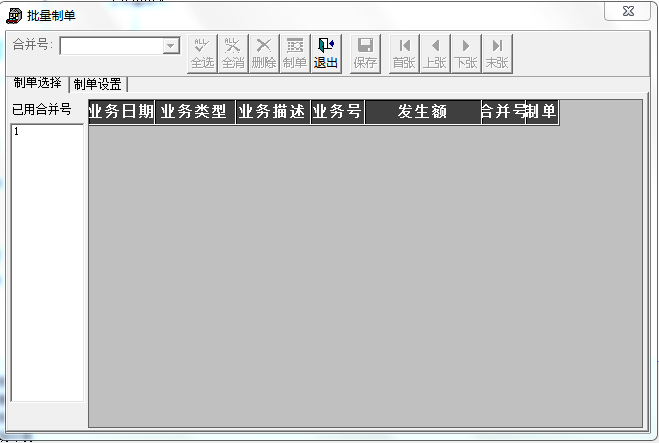Image resolution: width=659 pixels, height=443 pixels.
Task: Click the 制单 column header in grid
Action: [x=542, y=112]
